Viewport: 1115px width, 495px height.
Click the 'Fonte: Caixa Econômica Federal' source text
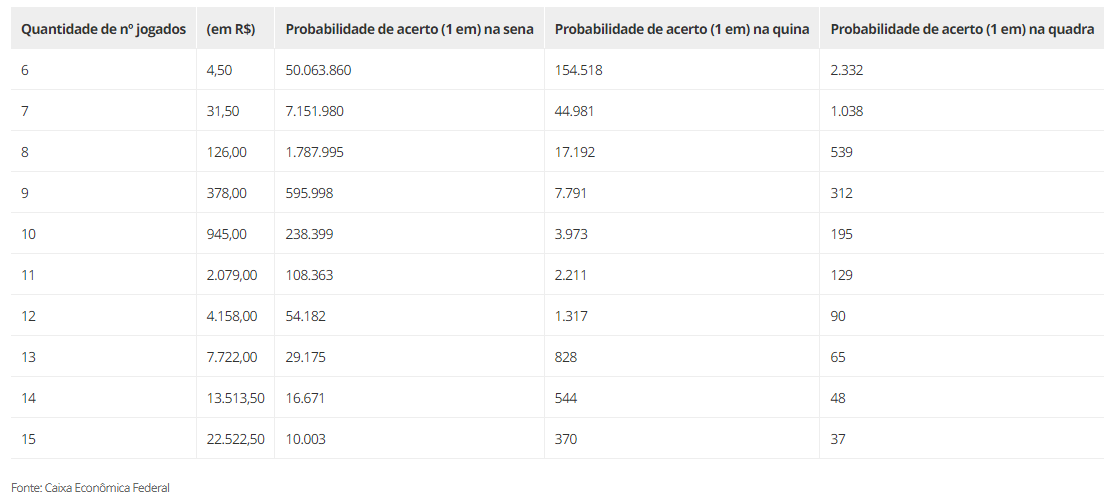(x=91, y=487)
